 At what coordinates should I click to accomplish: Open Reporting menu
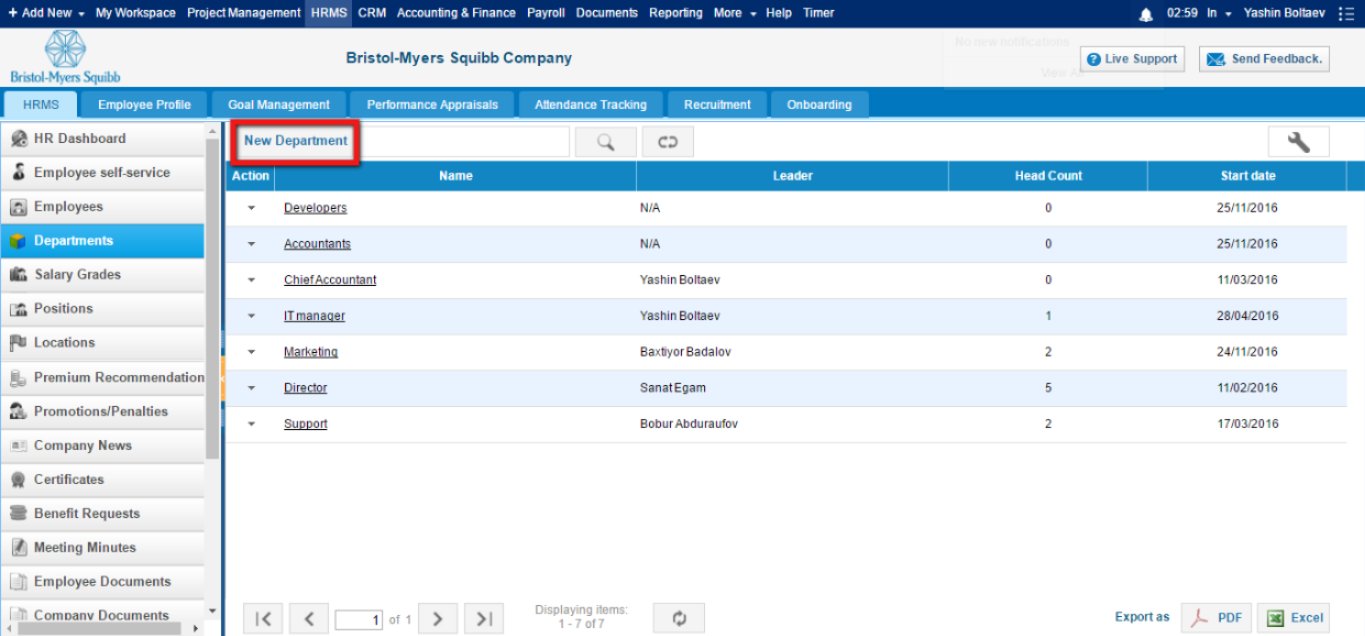click(x=675, y=14)
